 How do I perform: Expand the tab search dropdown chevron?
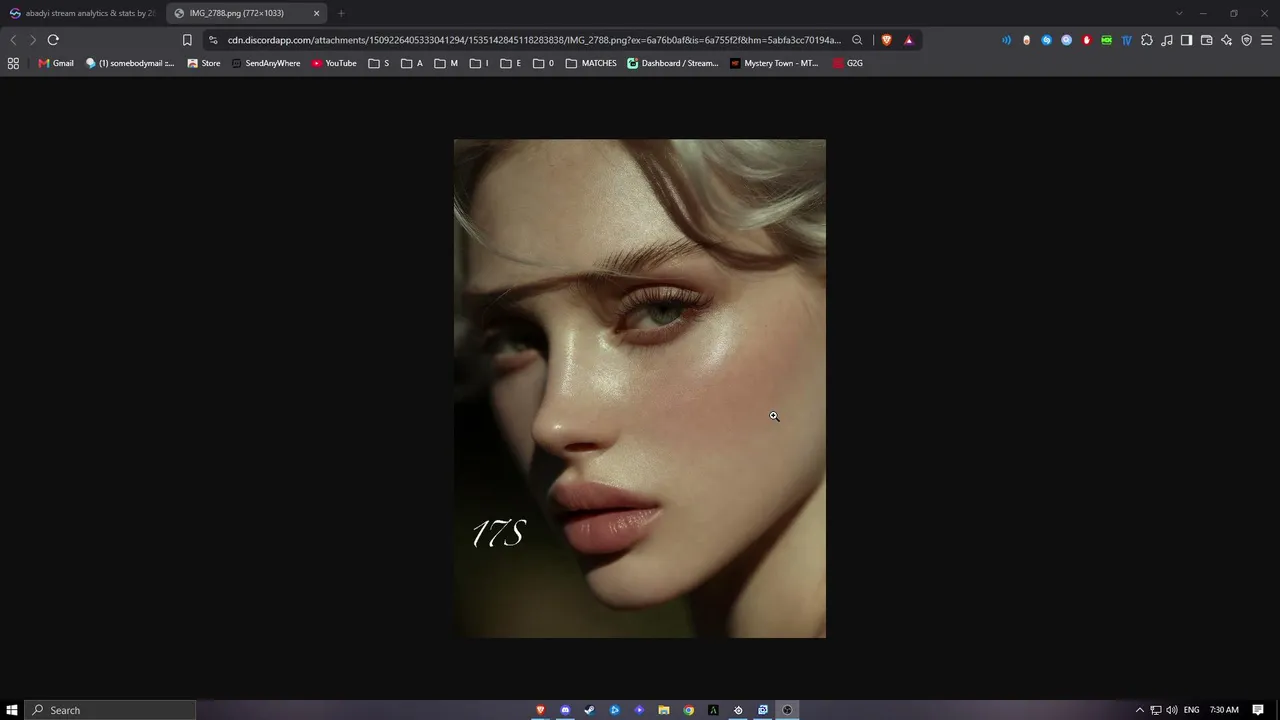[1179, 13]
